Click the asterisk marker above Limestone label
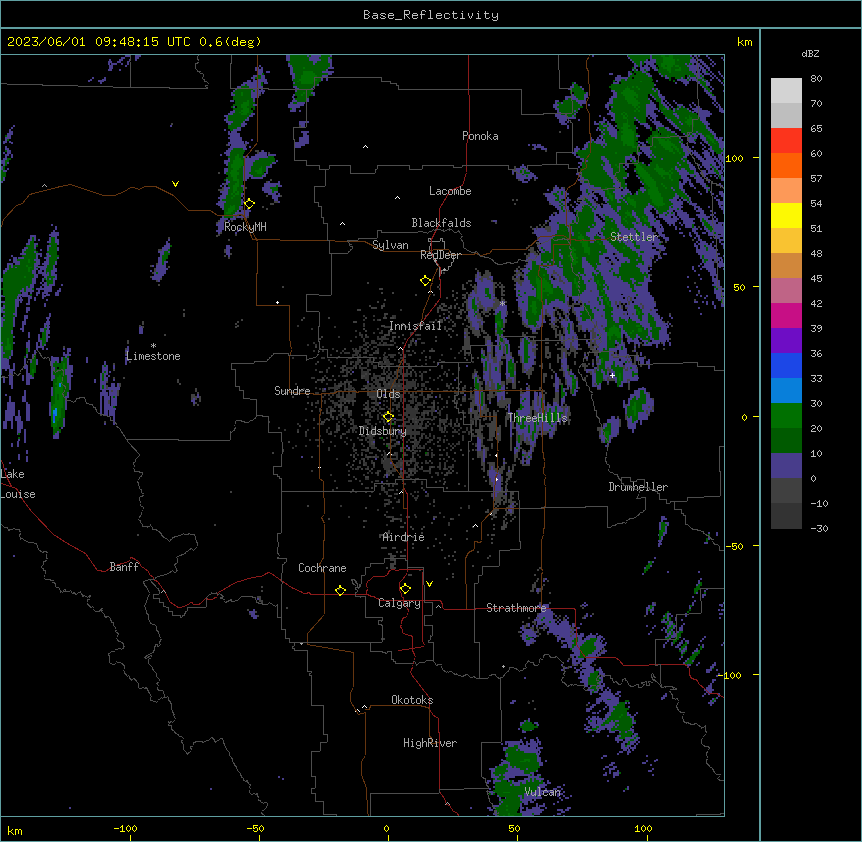The image size is (862, 842). pyautogui.click(x=153, y=346)
